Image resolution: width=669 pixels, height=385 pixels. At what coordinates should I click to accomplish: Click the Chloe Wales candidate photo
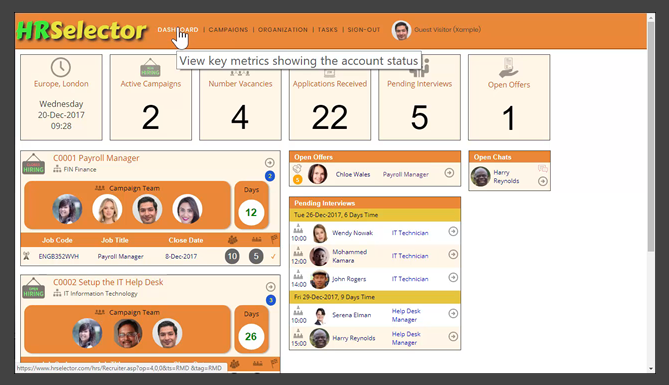[317, 174]
